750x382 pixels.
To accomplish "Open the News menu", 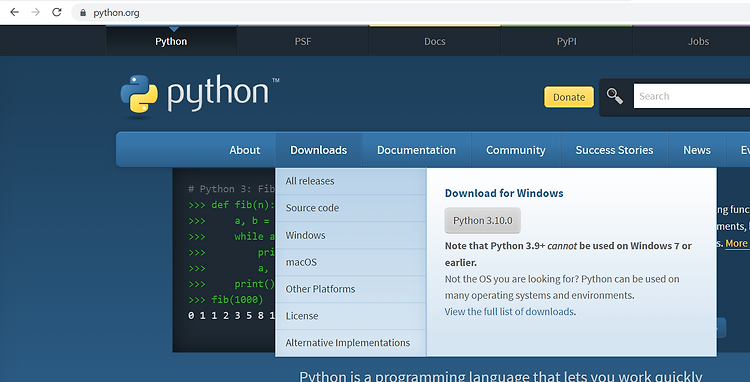I will click(697, 150).
